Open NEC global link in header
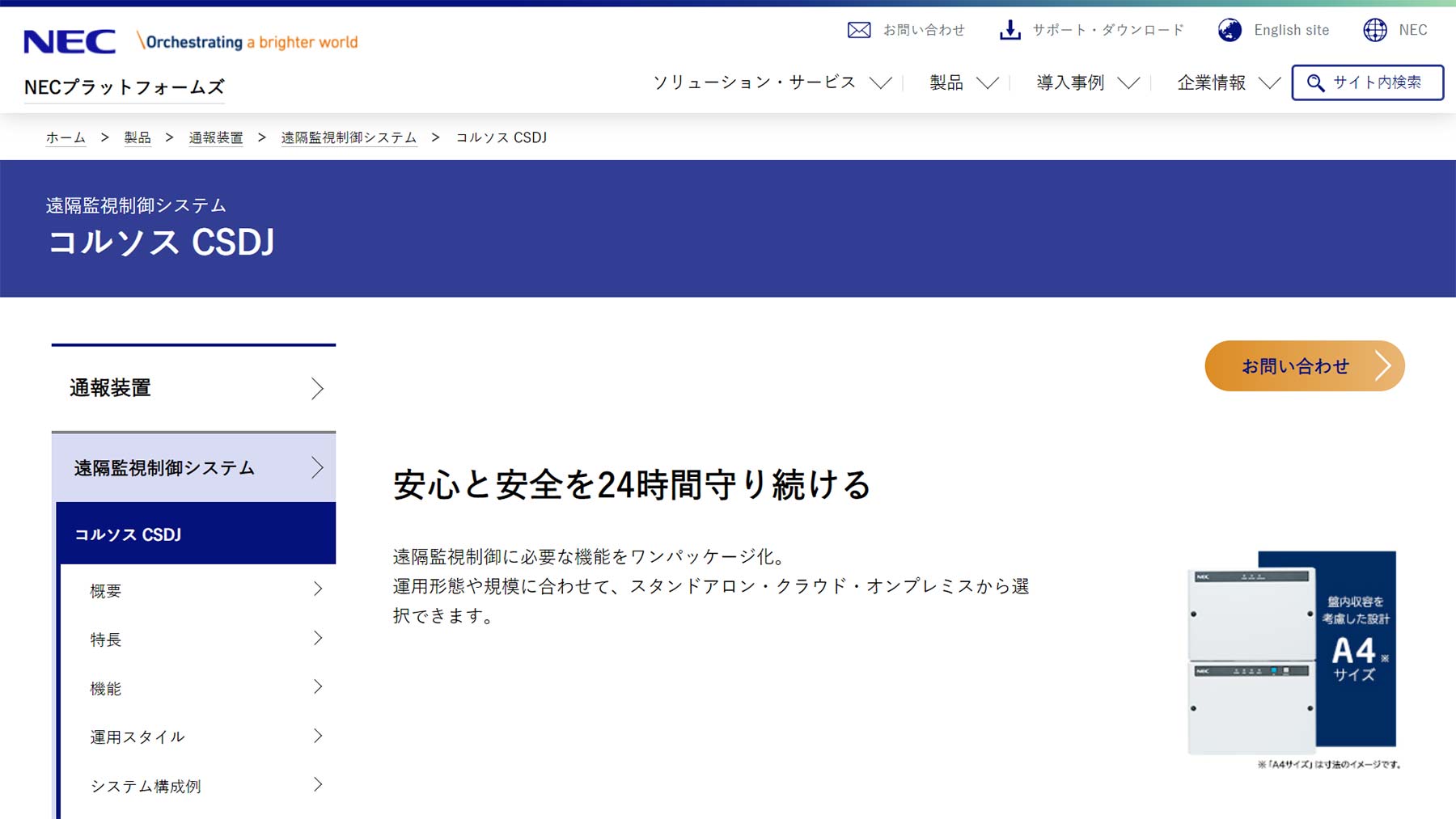The image size is (1456, 819). 1412,30
